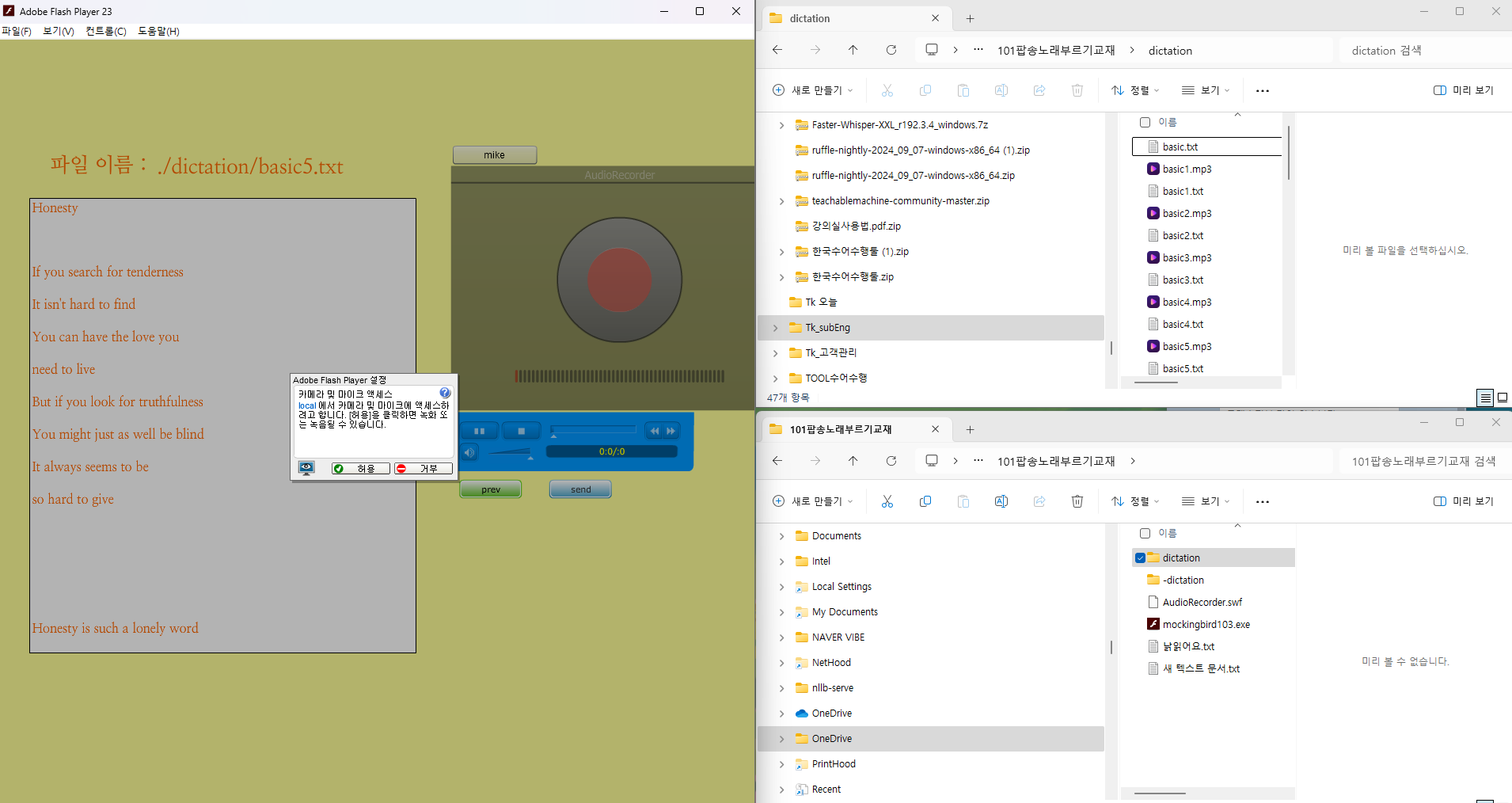Screen dimensions: 1512x803
Task: Click the pause button in the audio player
Action: 479,431
